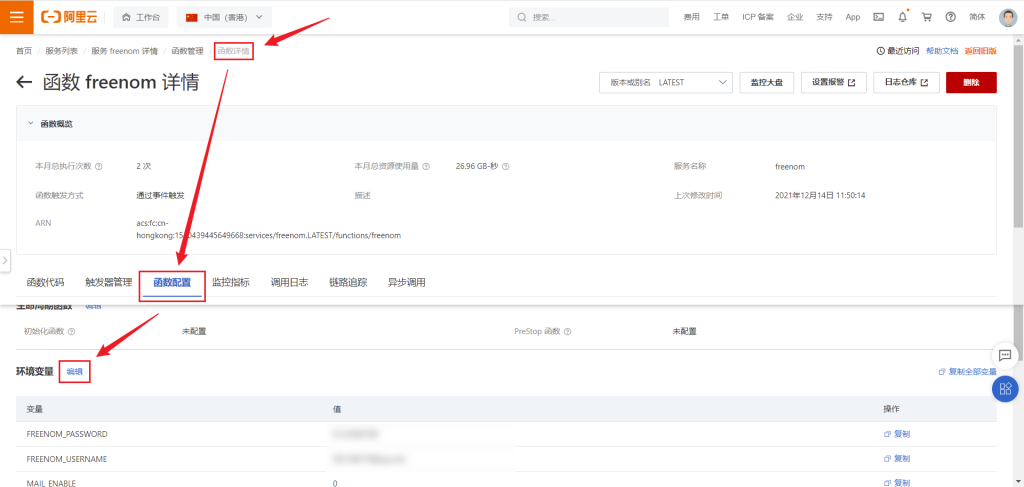Open the 设置报警 button
The width and height of the screenshot is (1024, 487).
click(x=833, y=83)
